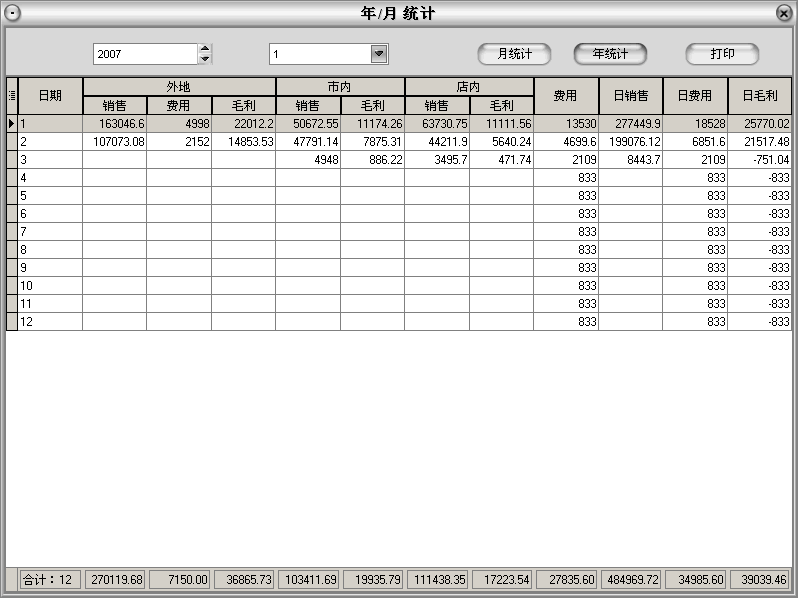The width and height of the screenshot is (798, 598).
Task: Select cell 2152 in row 2
Action: [x=179, y=141]
